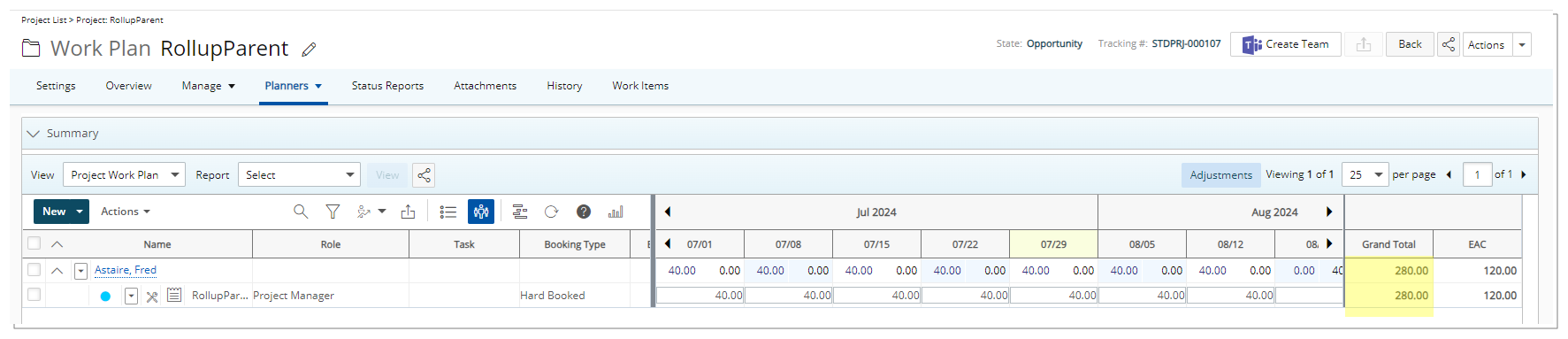Check the select-all header checkbox
Viewport: 1568px width, 339px height.
coord(34,243)
